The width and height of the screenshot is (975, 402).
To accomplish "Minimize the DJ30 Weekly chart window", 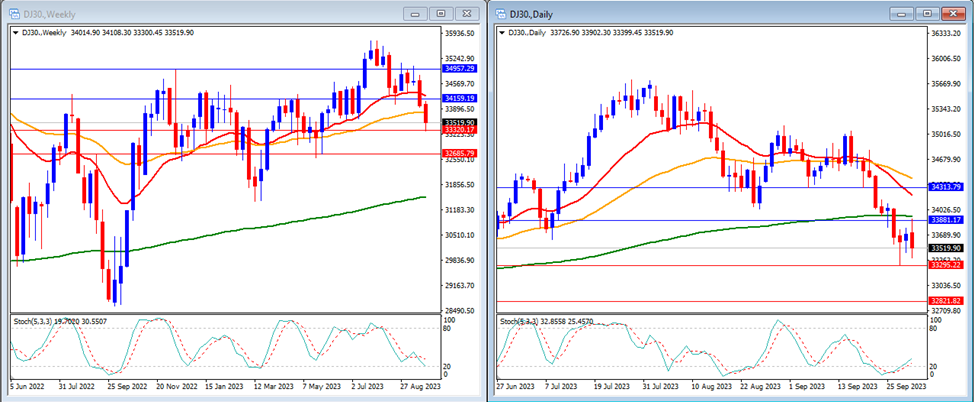I will [x=415, y=14].
